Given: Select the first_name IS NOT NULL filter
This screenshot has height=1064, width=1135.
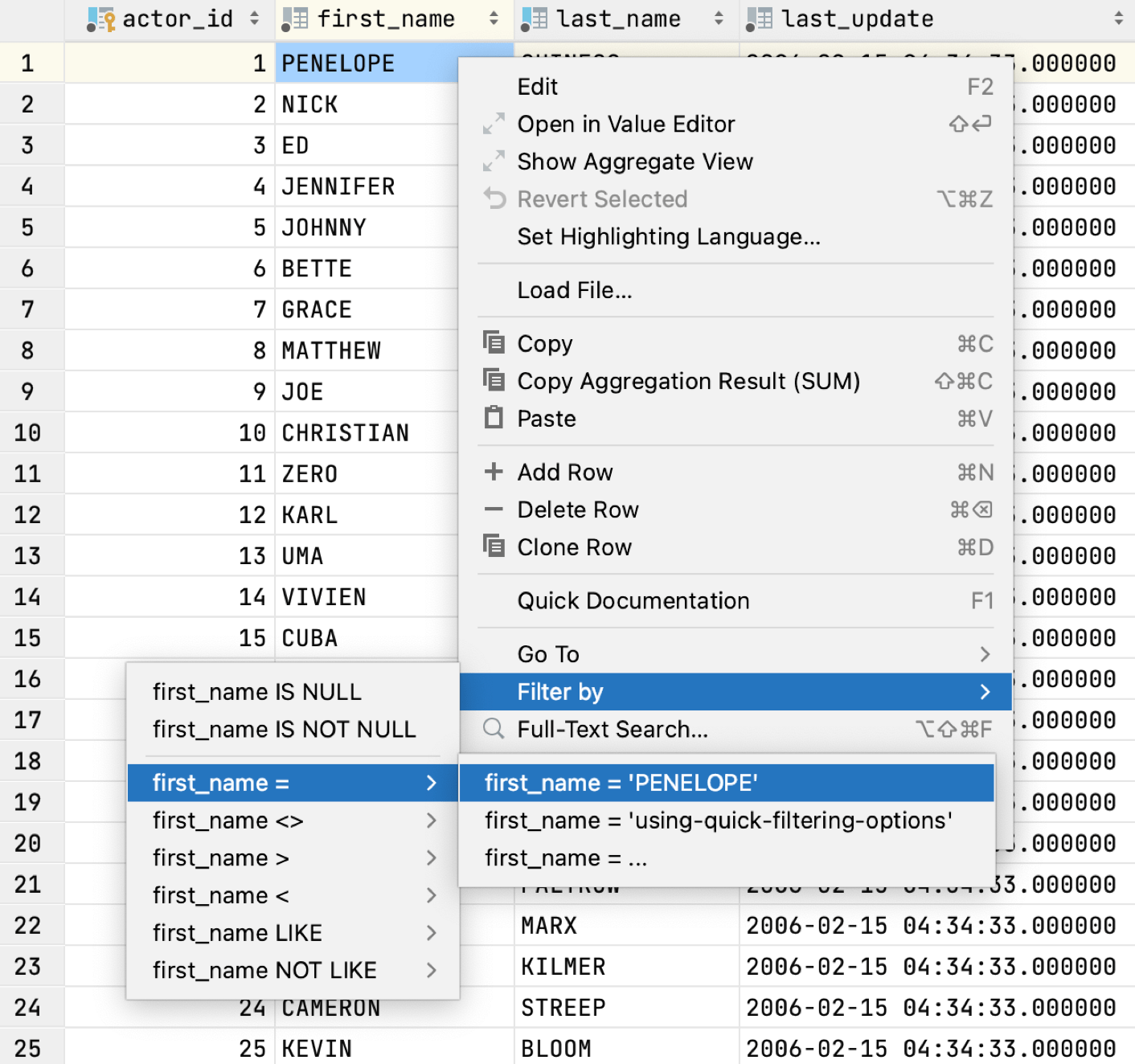Looking at the screenshot, I should pyautogui.click(x=284, y=729).
